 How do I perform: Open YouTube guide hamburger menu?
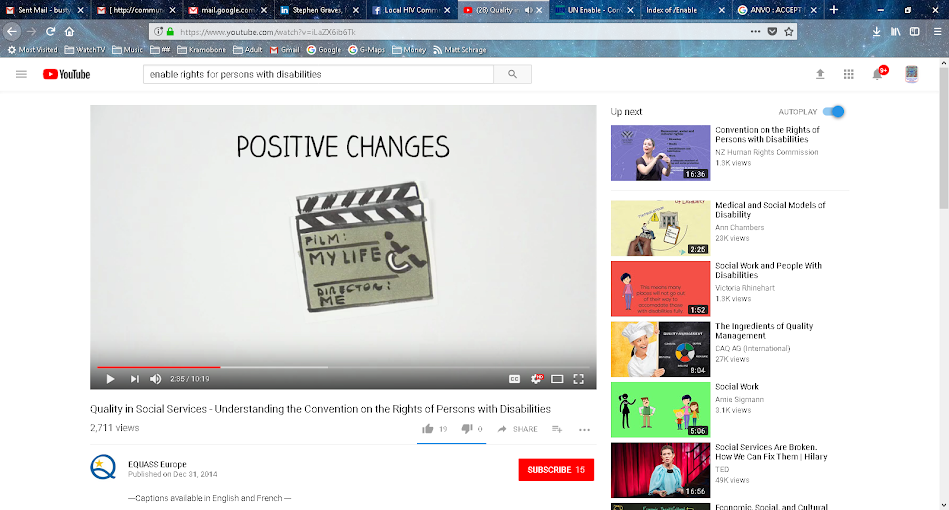[x=21, y=74]
